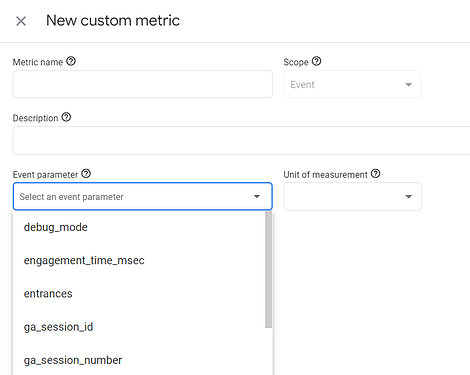The image size is (470, 375).
Task: Click the event parameter list scrollbar thumb
Action: point(269,269)
